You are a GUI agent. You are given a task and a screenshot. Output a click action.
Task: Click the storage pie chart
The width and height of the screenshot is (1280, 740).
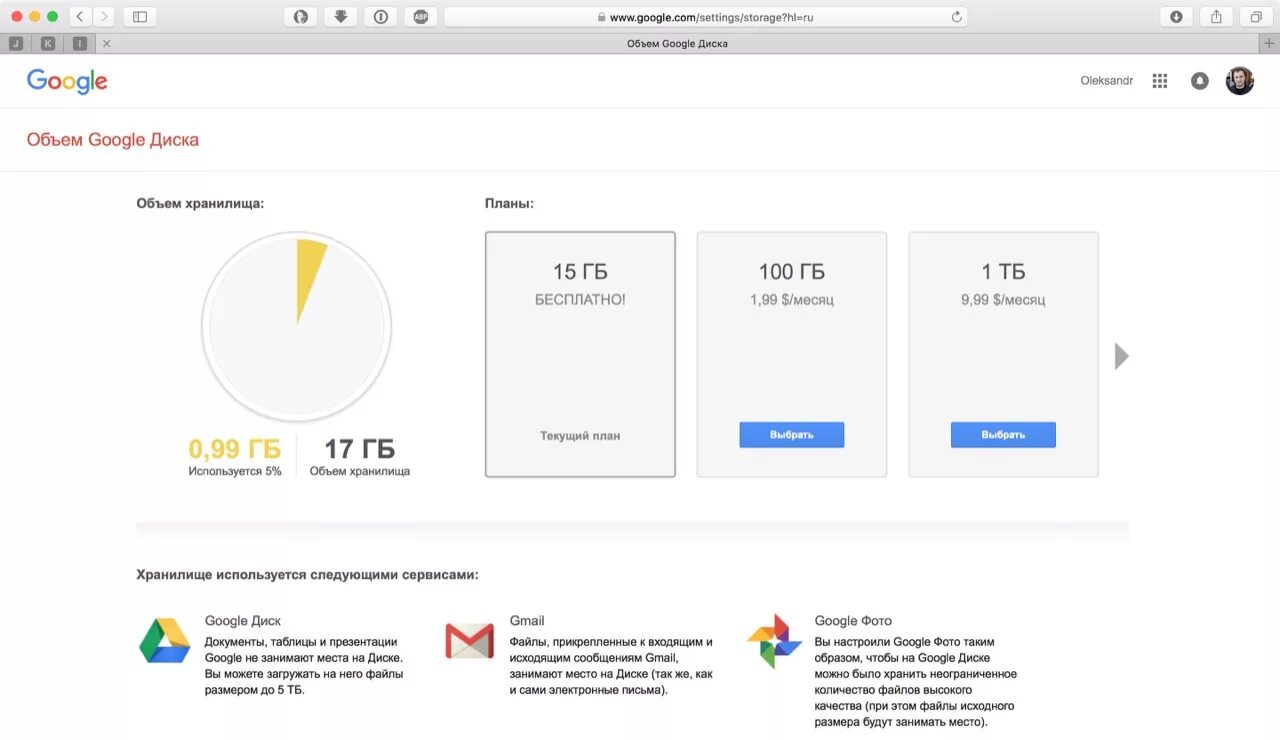click(x=296, y=327)
